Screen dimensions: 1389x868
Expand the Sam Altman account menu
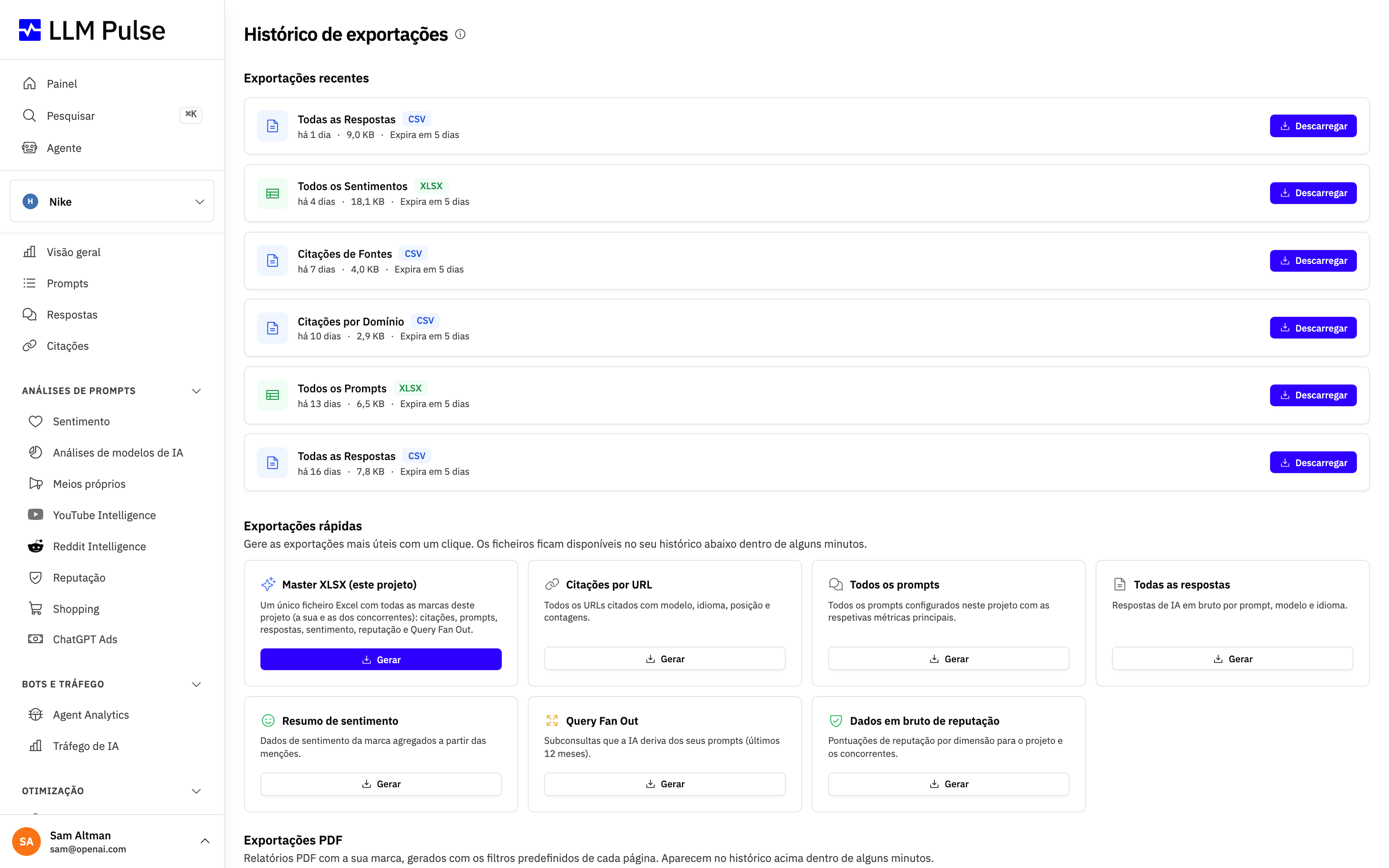pyautogui.click(x=205, y=841)
